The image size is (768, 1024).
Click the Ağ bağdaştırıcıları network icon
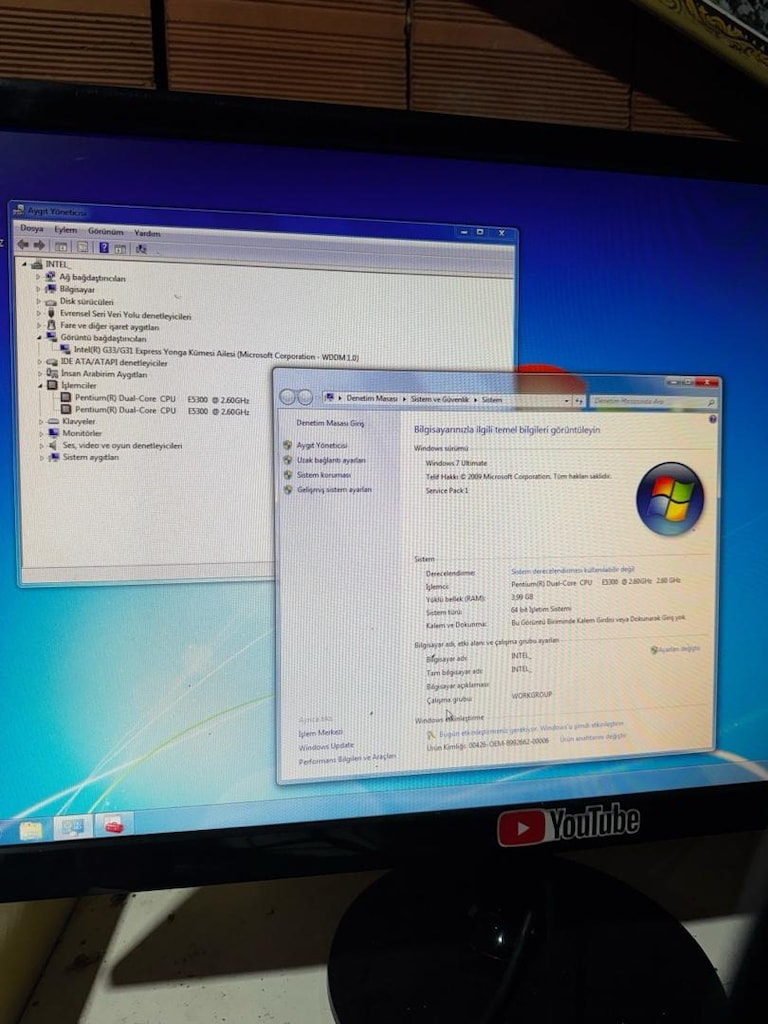click(50, 277)
